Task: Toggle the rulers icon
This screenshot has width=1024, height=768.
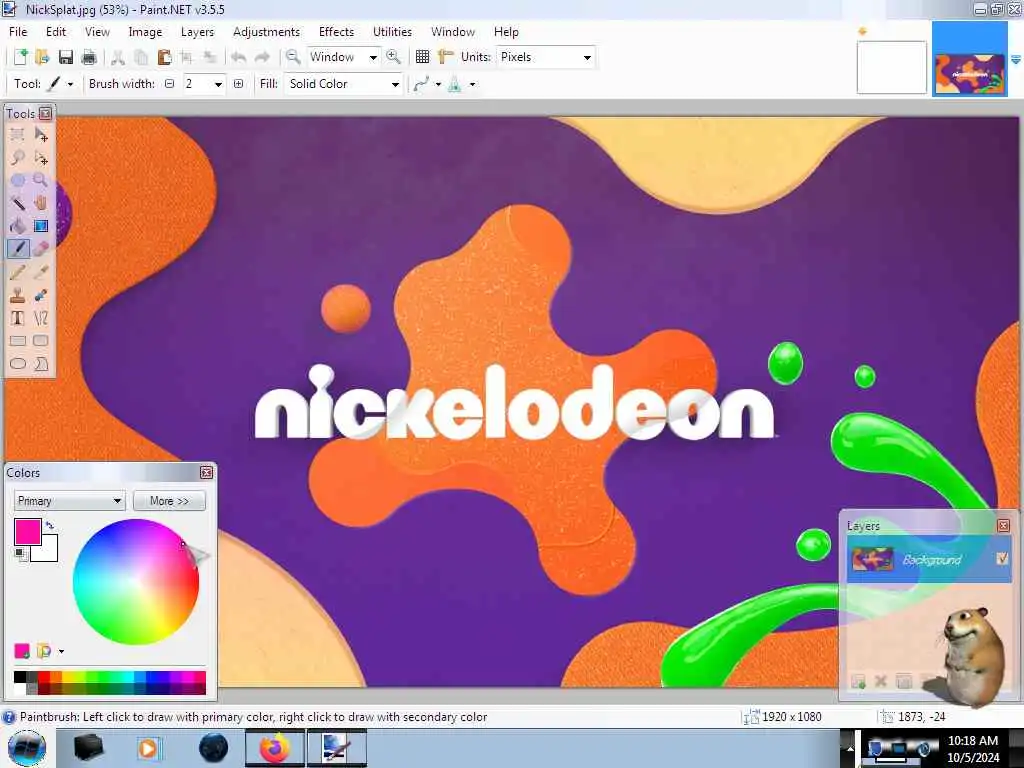Action: point(445,57)
